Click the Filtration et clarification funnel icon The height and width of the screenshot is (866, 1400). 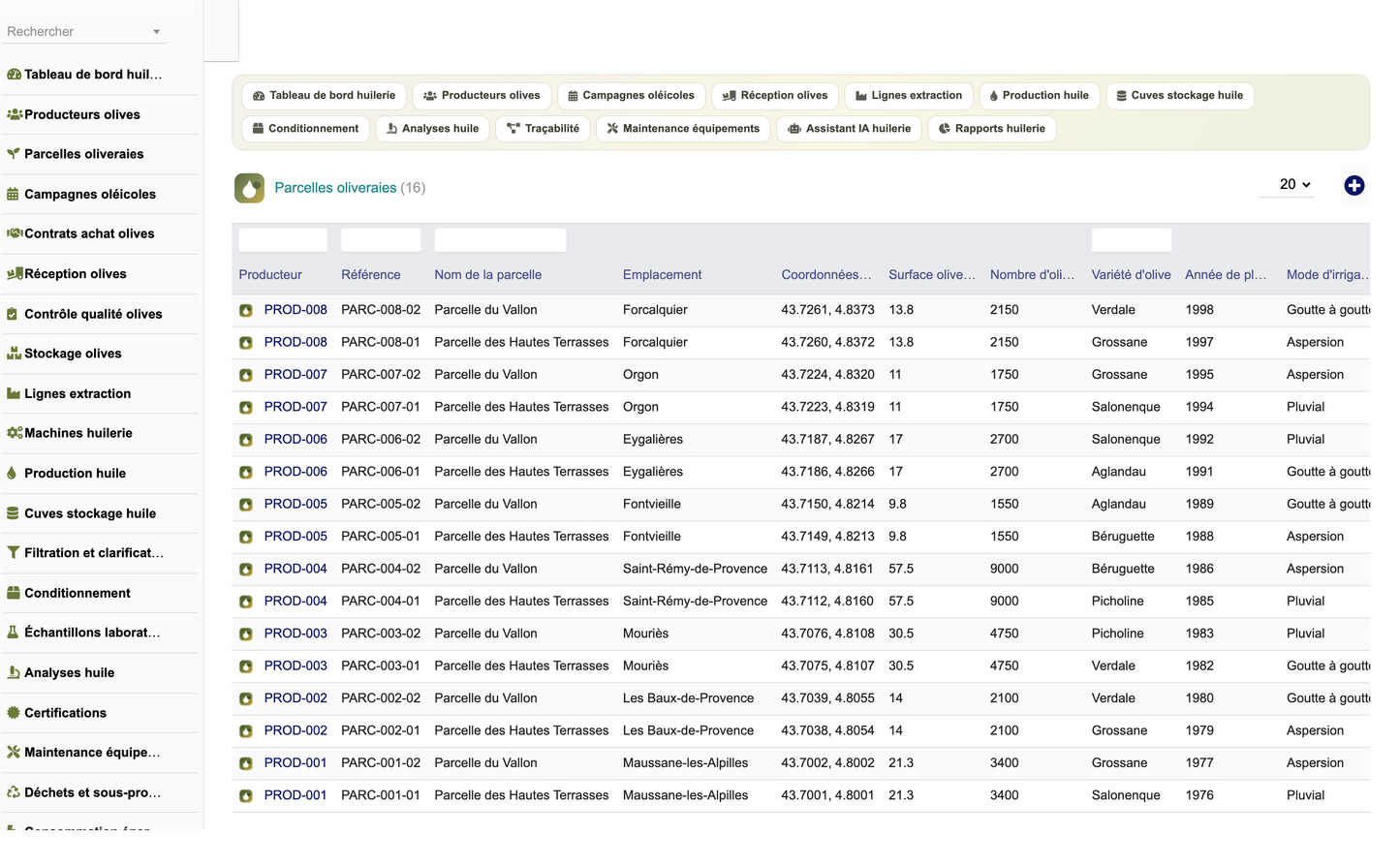[x=13, y=553]
